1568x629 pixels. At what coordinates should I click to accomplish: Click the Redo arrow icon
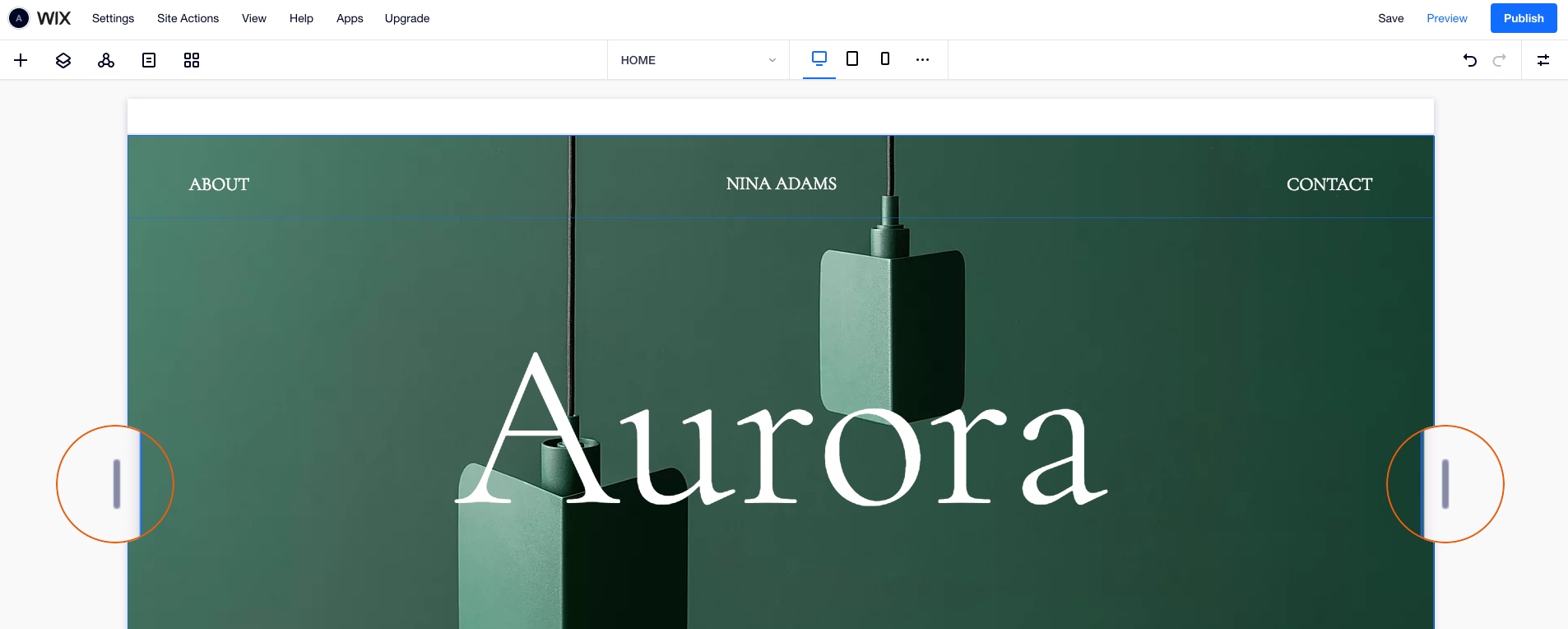(1500, 60)
